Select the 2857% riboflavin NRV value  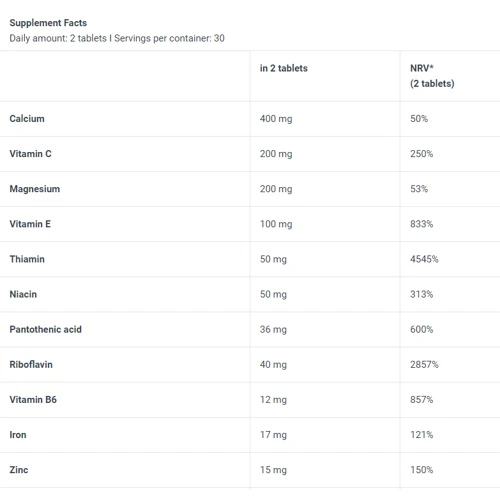tap(424, 364)
